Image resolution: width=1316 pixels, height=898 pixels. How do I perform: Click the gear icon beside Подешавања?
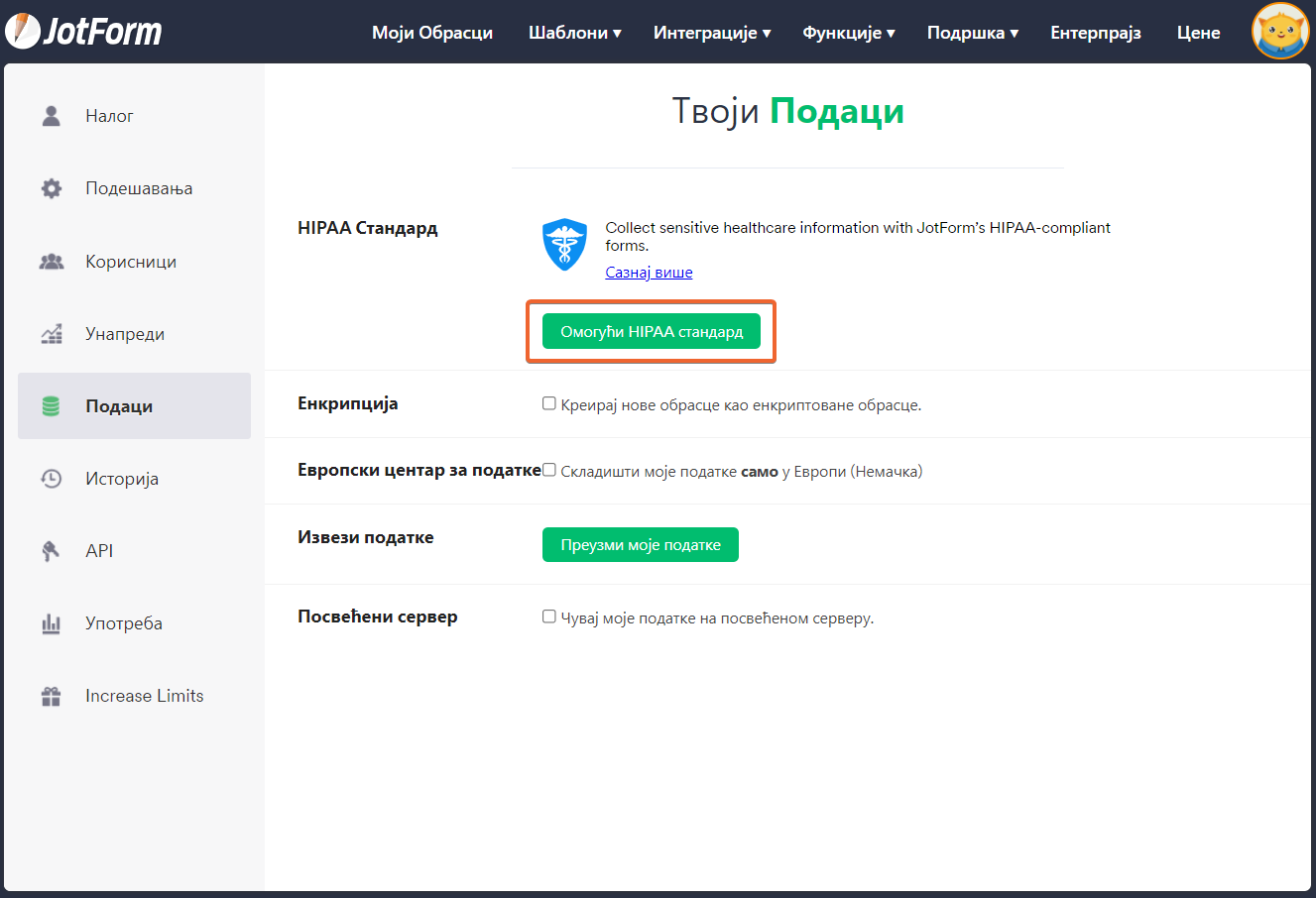(x=52, y=188)
